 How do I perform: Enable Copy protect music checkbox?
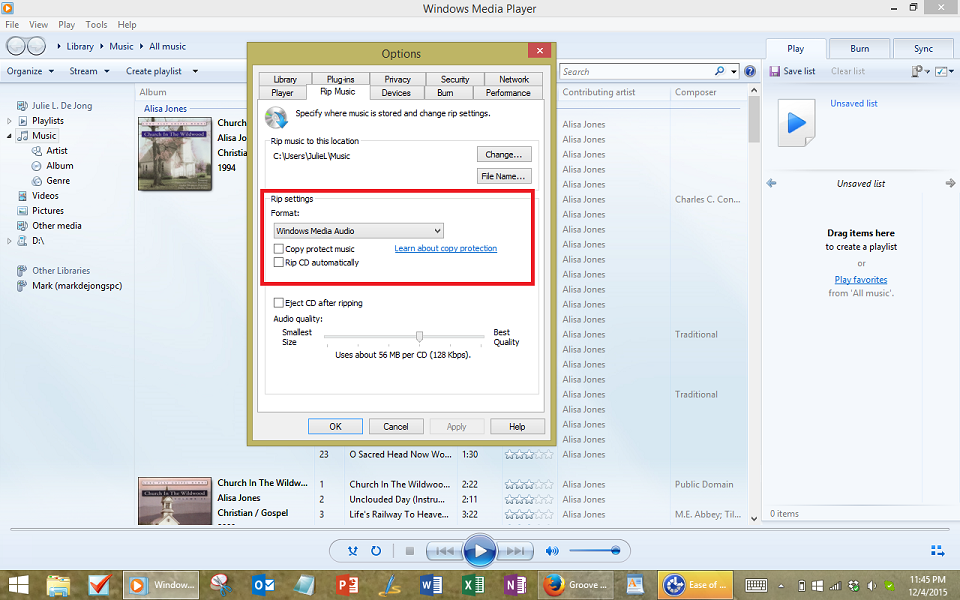[279, 249]
